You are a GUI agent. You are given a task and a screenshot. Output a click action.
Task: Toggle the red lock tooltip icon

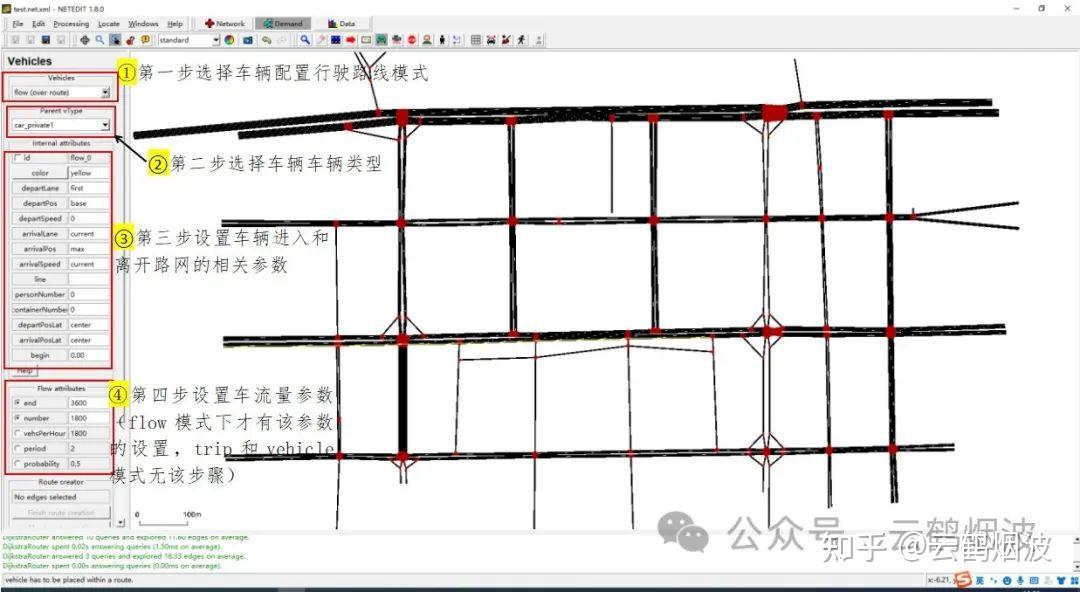130,40
